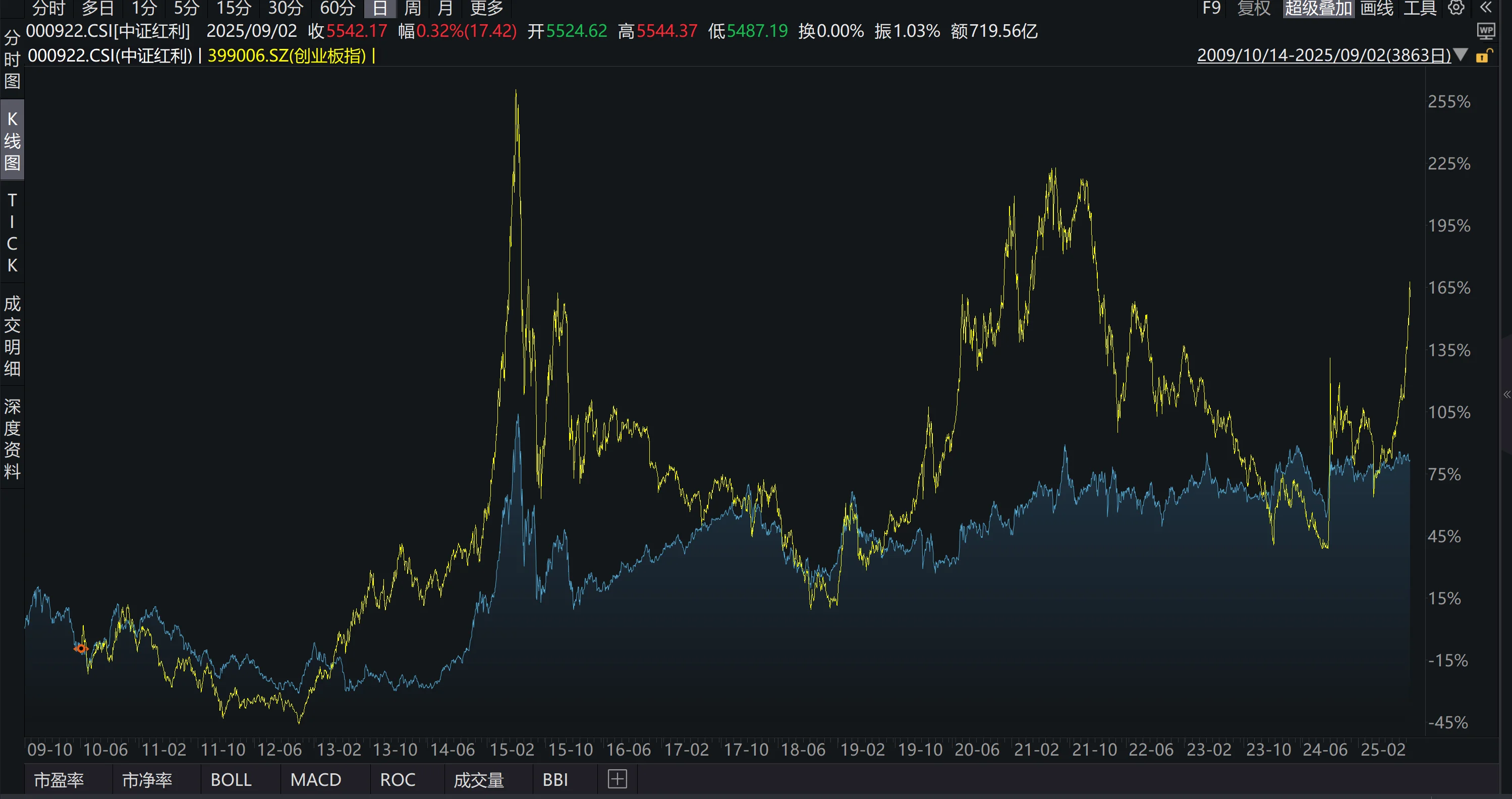Image resolution: width=1512 pixels, height=799 pixels.
Task: Open the 分时图 sidebar view
Action: 12,60
